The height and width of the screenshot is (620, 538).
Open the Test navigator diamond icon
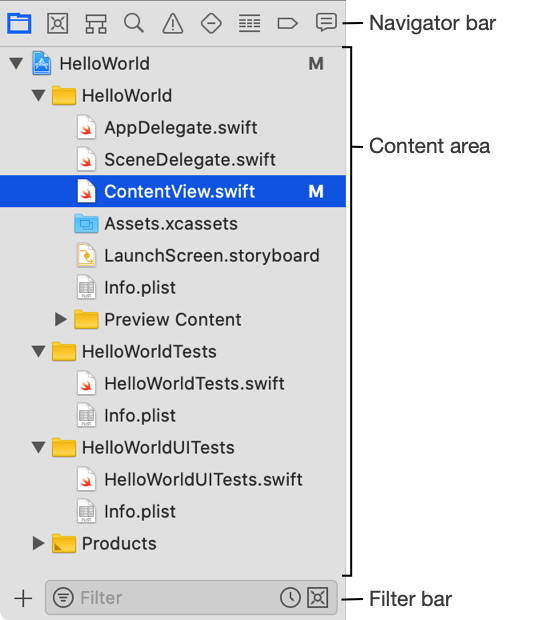(211, 23)
